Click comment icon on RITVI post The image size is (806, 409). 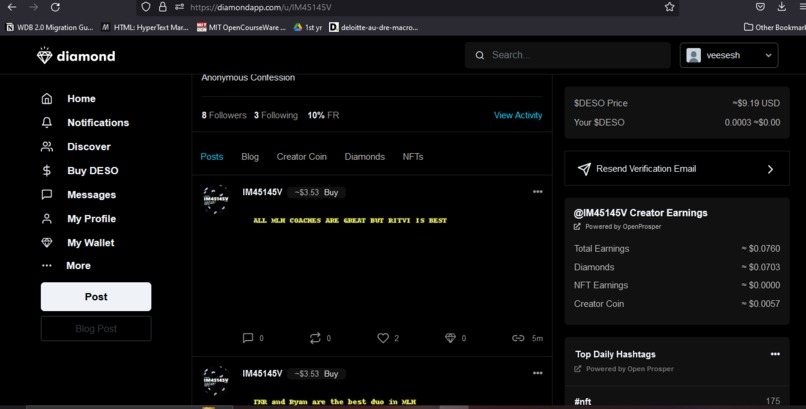(x=248, y=338)
